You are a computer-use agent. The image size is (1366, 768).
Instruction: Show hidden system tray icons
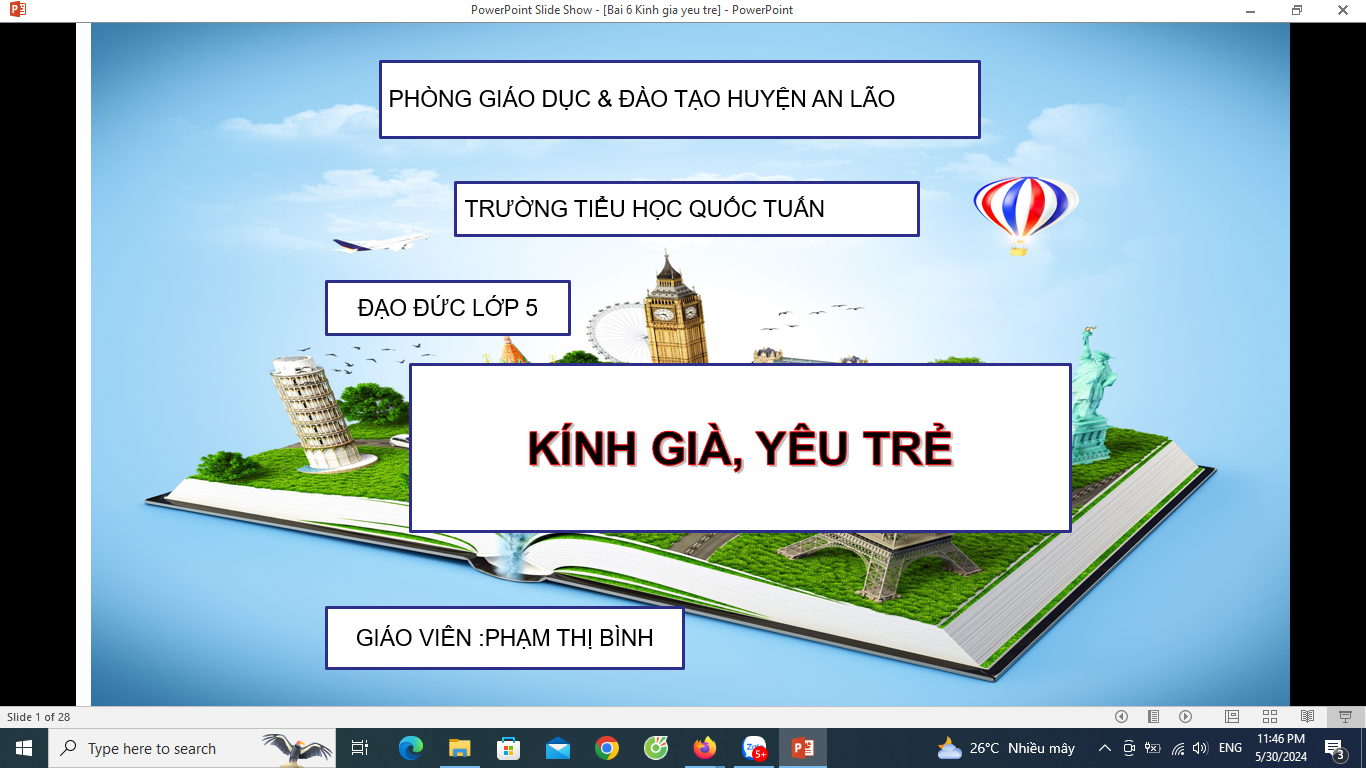point(1104,748)
